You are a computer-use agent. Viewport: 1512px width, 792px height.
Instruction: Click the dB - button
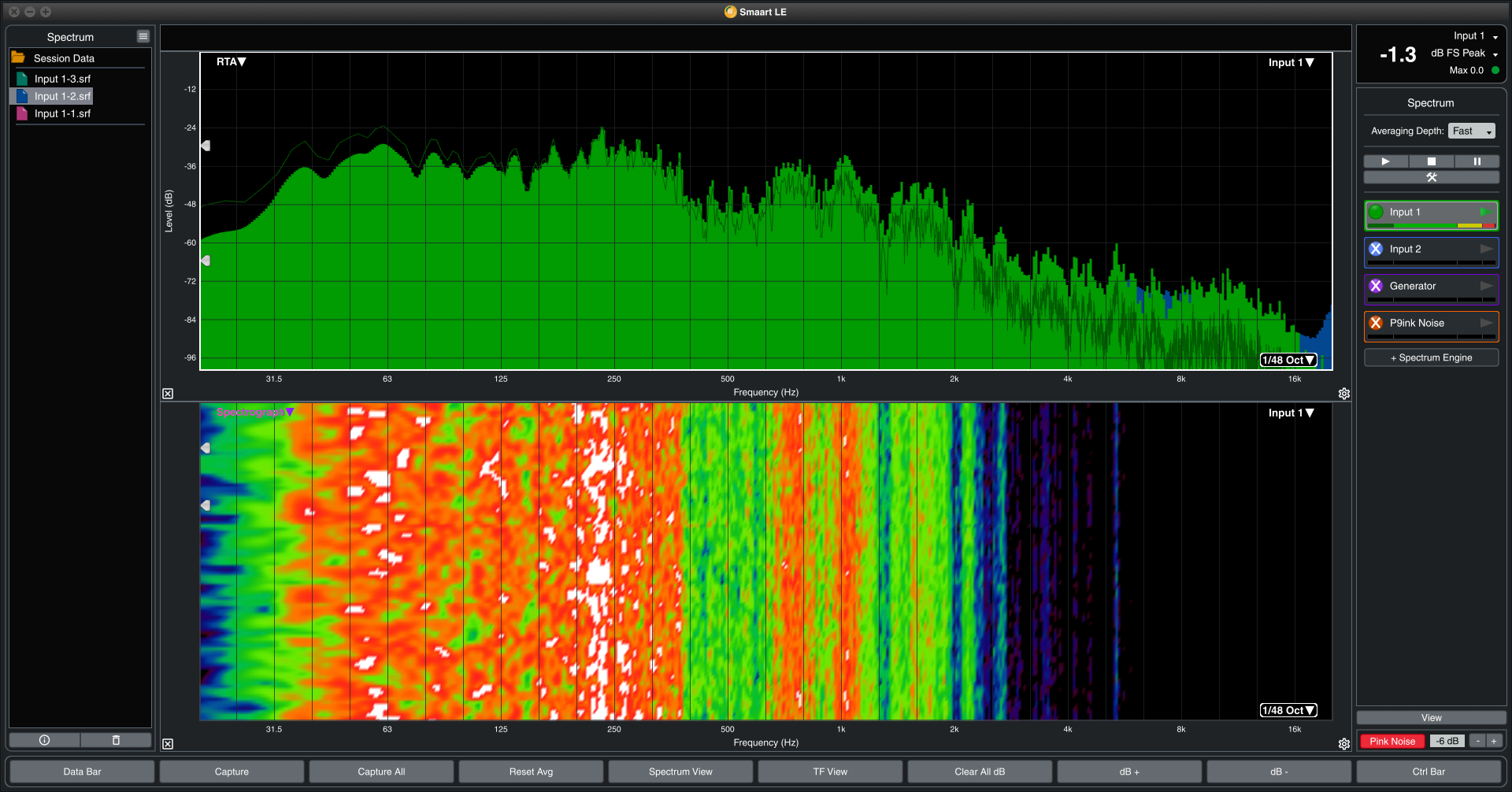[1279, 772]
